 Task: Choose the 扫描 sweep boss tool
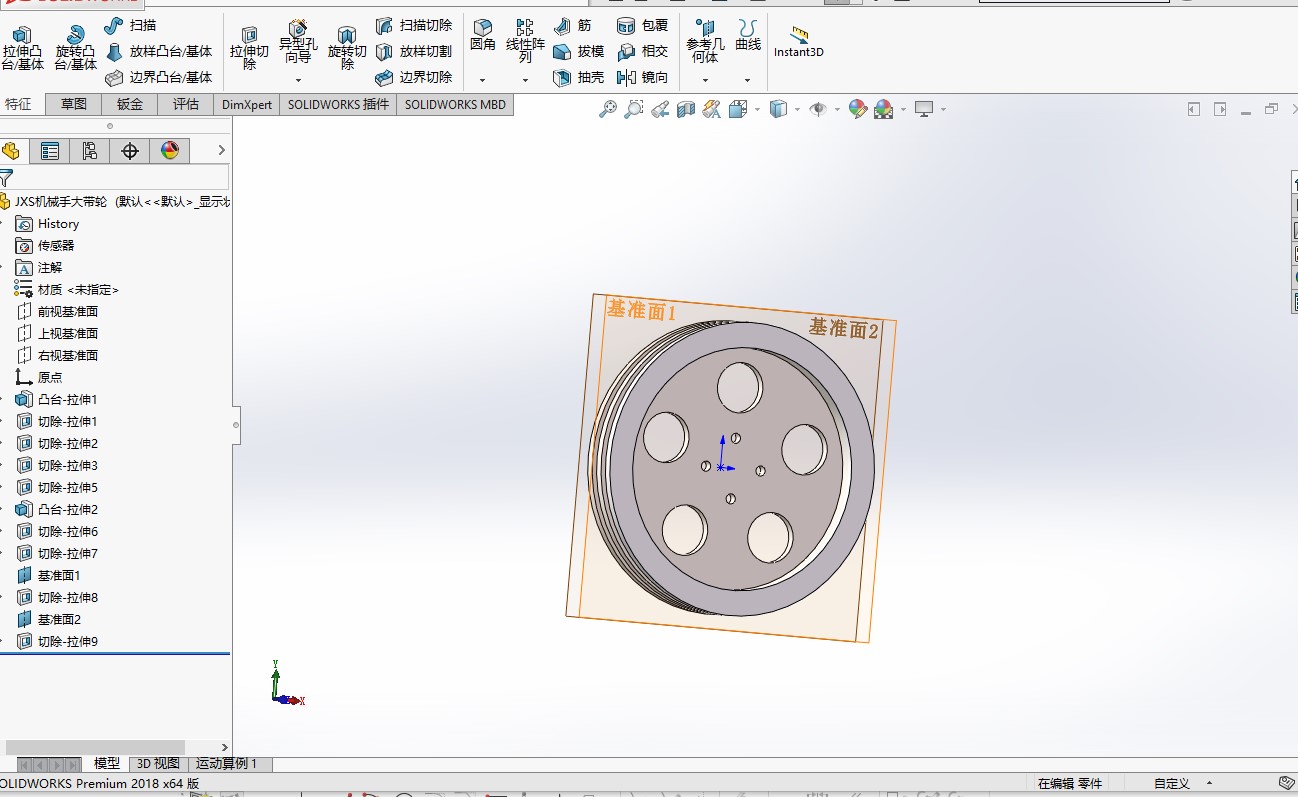coord(130,25)
